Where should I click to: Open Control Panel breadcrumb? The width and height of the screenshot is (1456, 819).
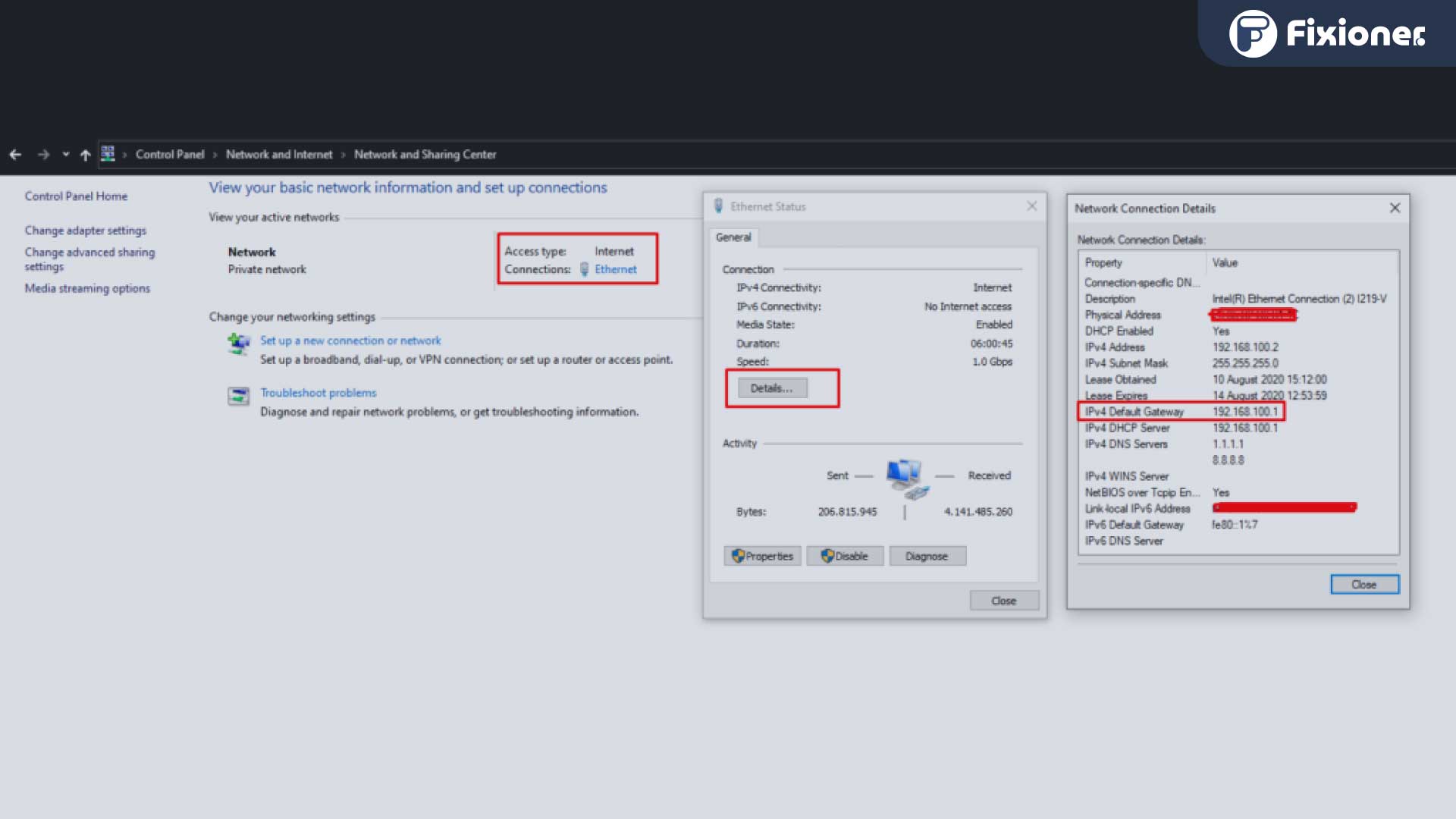click(x=170, y=155)
